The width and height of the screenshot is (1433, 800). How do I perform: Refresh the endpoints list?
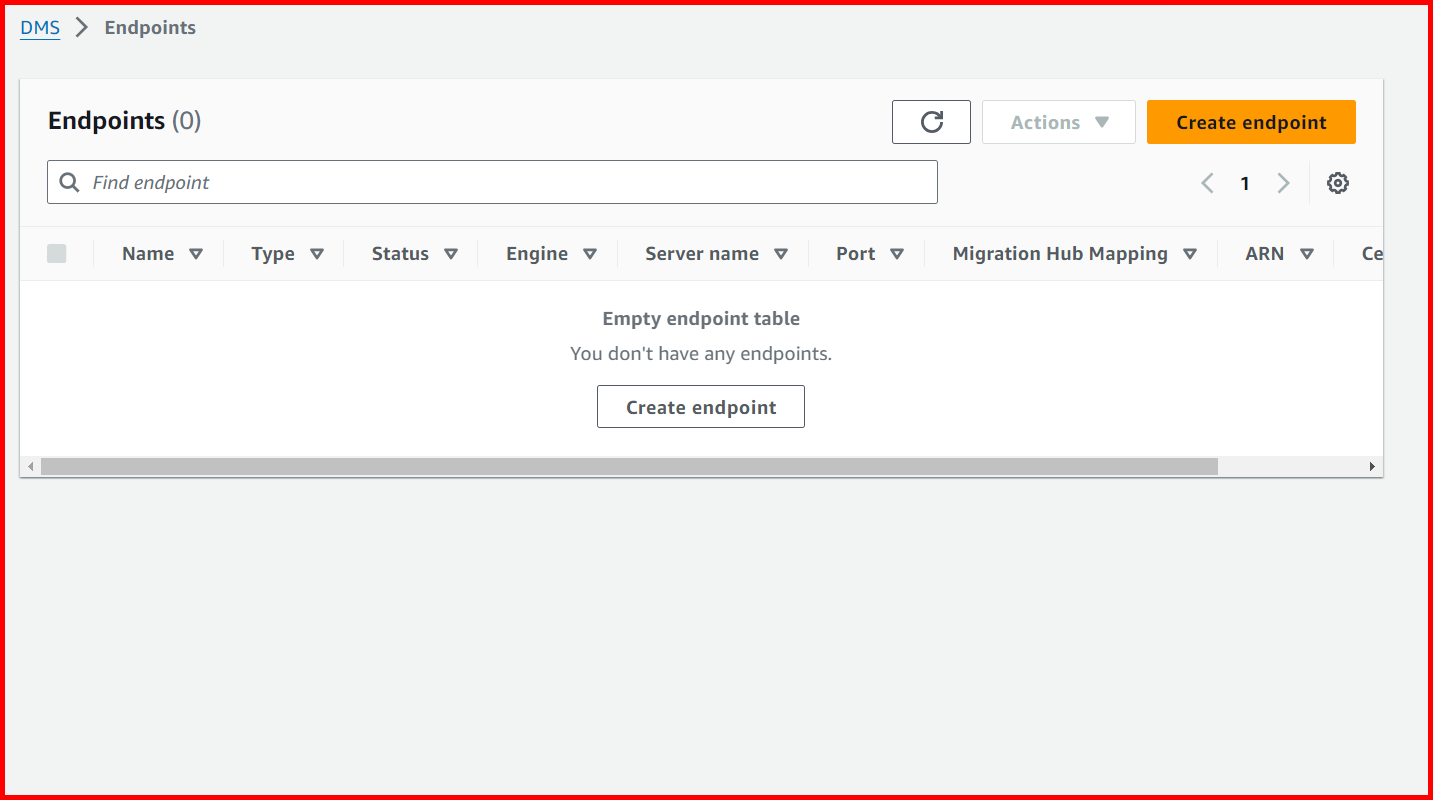(931, 121)
